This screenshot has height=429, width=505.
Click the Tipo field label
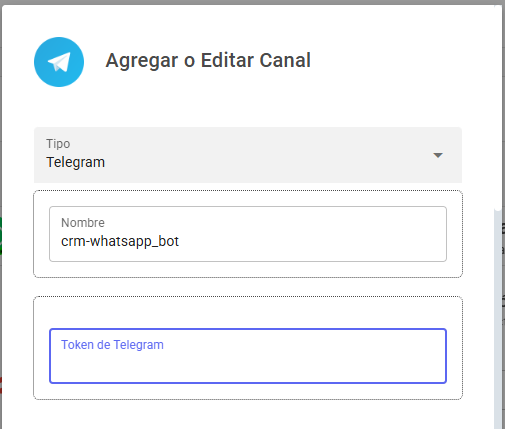(x=58, y=144)
